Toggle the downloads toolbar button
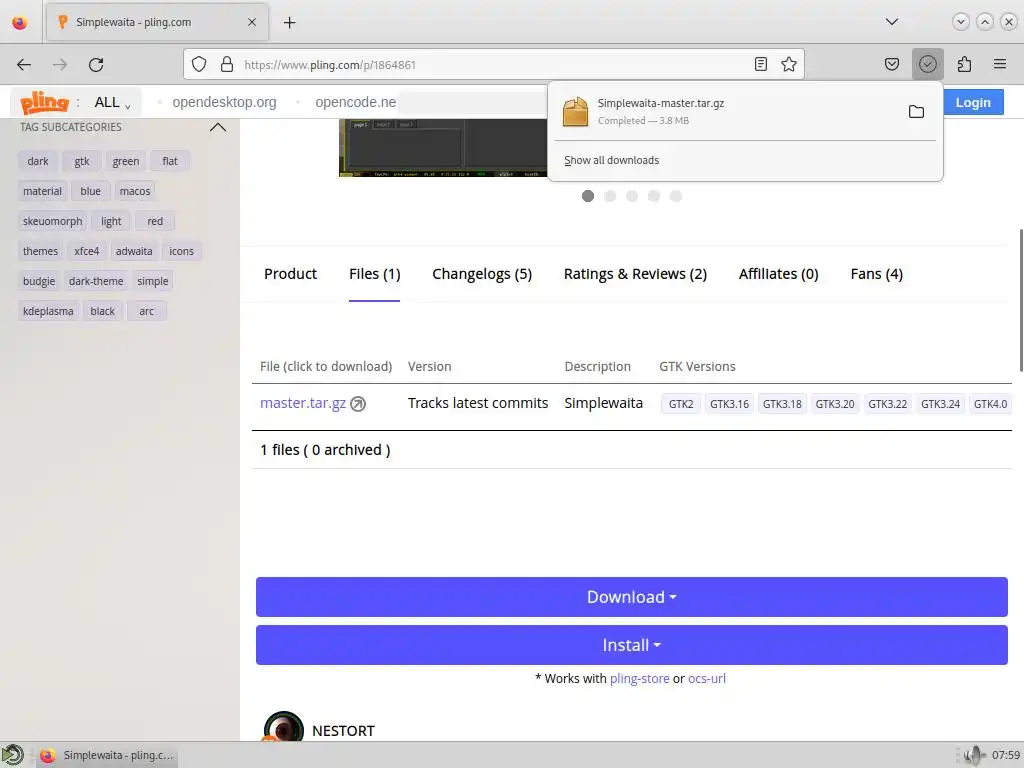This screenshot has height=768, width=1024. pos(927,64)
